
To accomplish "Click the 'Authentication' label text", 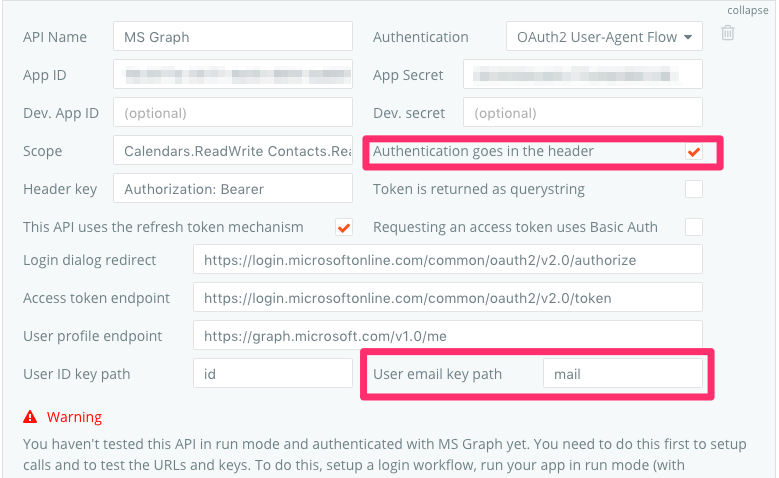I will pyautogui.click(x=420, y=37).
